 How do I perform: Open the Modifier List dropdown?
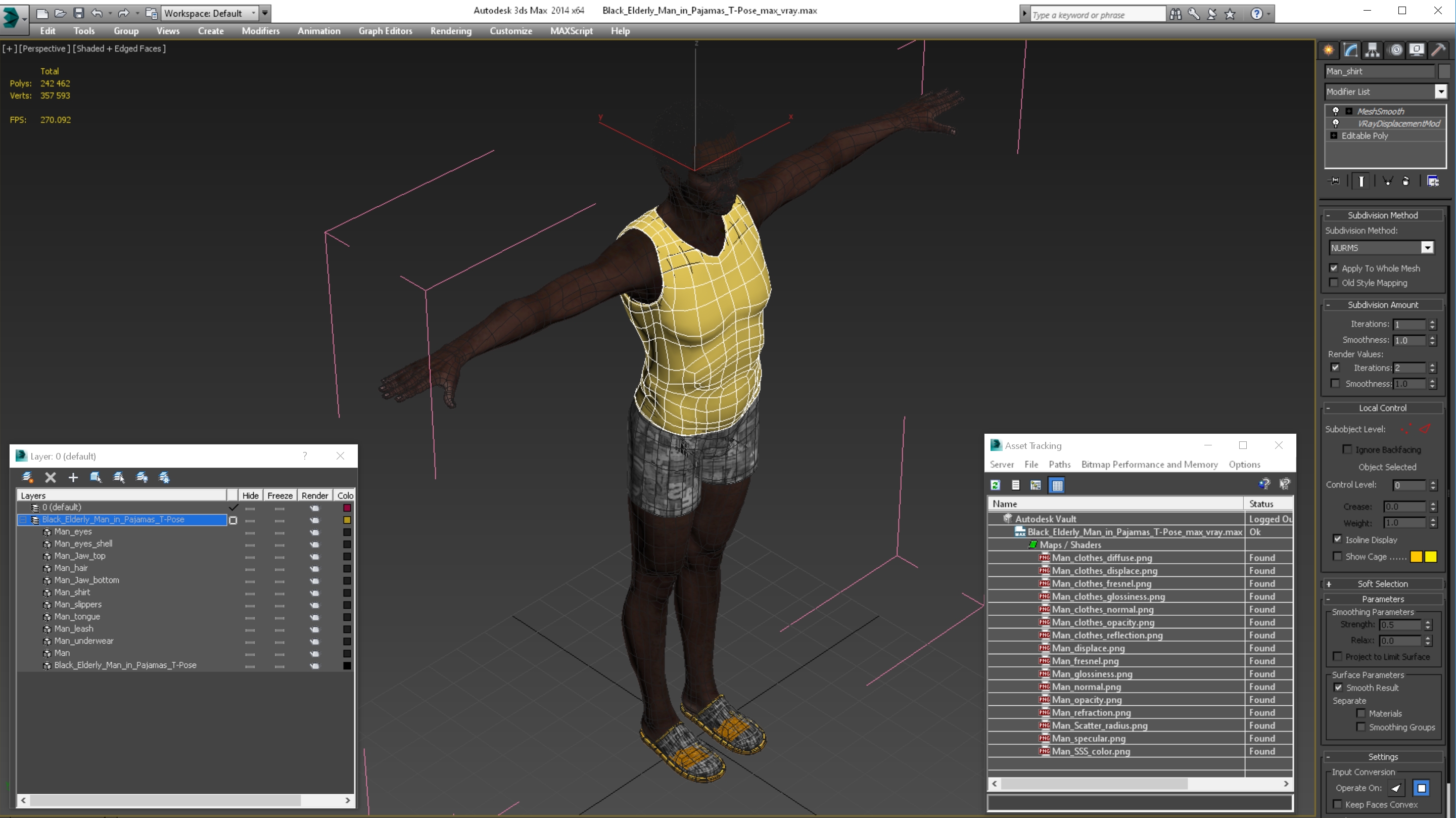(1440, 92)
